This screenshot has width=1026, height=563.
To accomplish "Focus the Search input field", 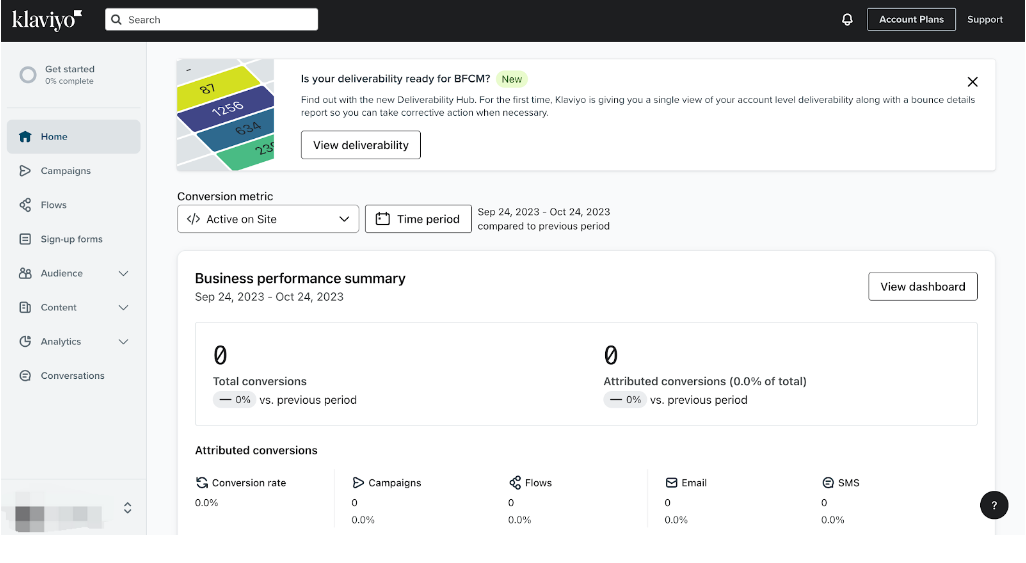I will (x=211, y=20).
